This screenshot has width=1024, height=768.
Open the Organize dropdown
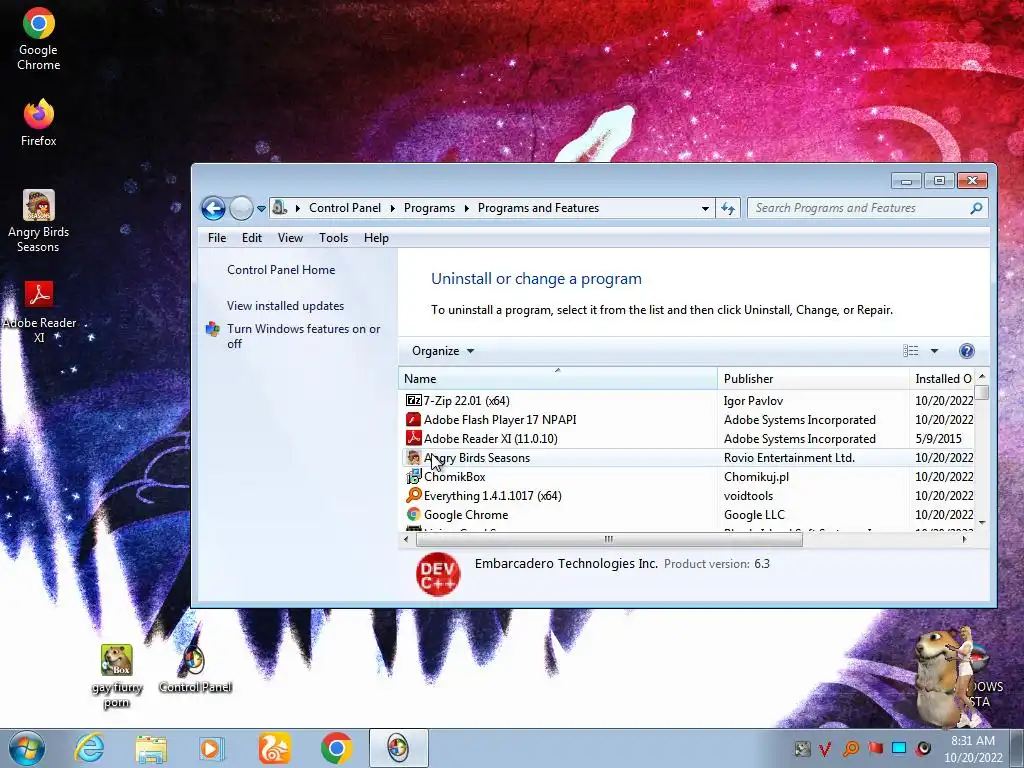tap(443, 351)
